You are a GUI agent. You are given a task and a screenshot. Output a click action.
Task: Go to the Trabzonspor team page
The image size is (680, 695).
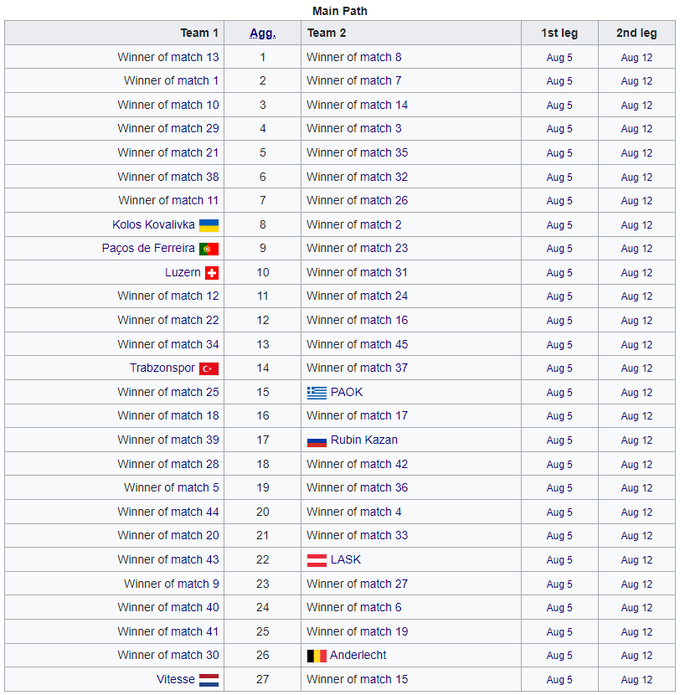(x=162, y=369)
